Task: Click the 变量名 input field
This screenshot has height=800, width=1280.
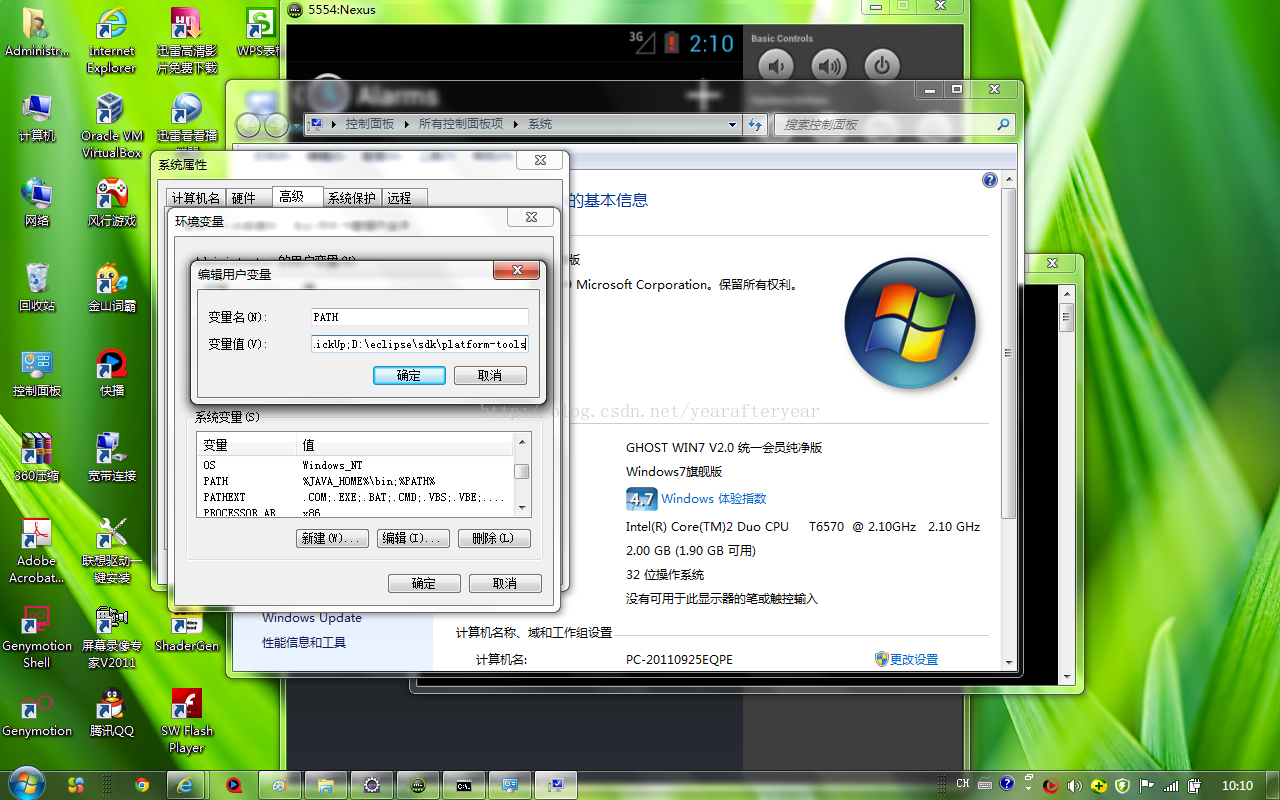Action: pyautogui.click(x=420, y=317)
